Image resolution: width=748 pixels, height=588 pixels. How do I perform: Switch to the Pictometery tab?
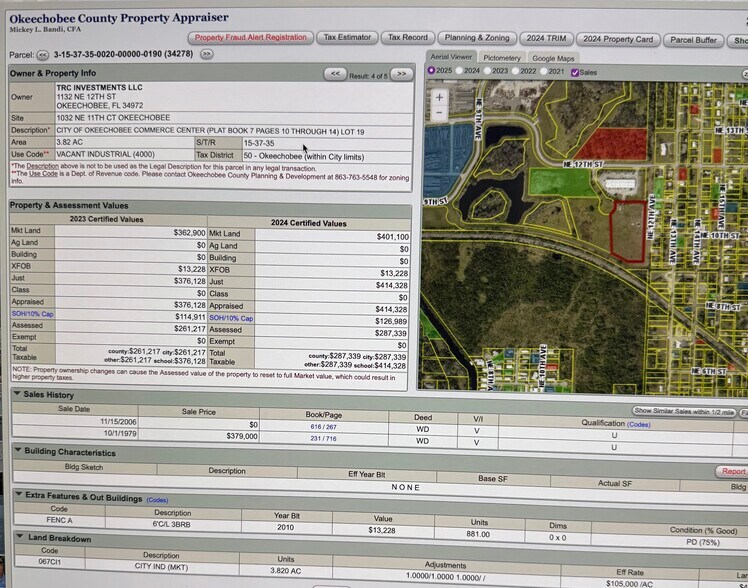coord(501,58)
